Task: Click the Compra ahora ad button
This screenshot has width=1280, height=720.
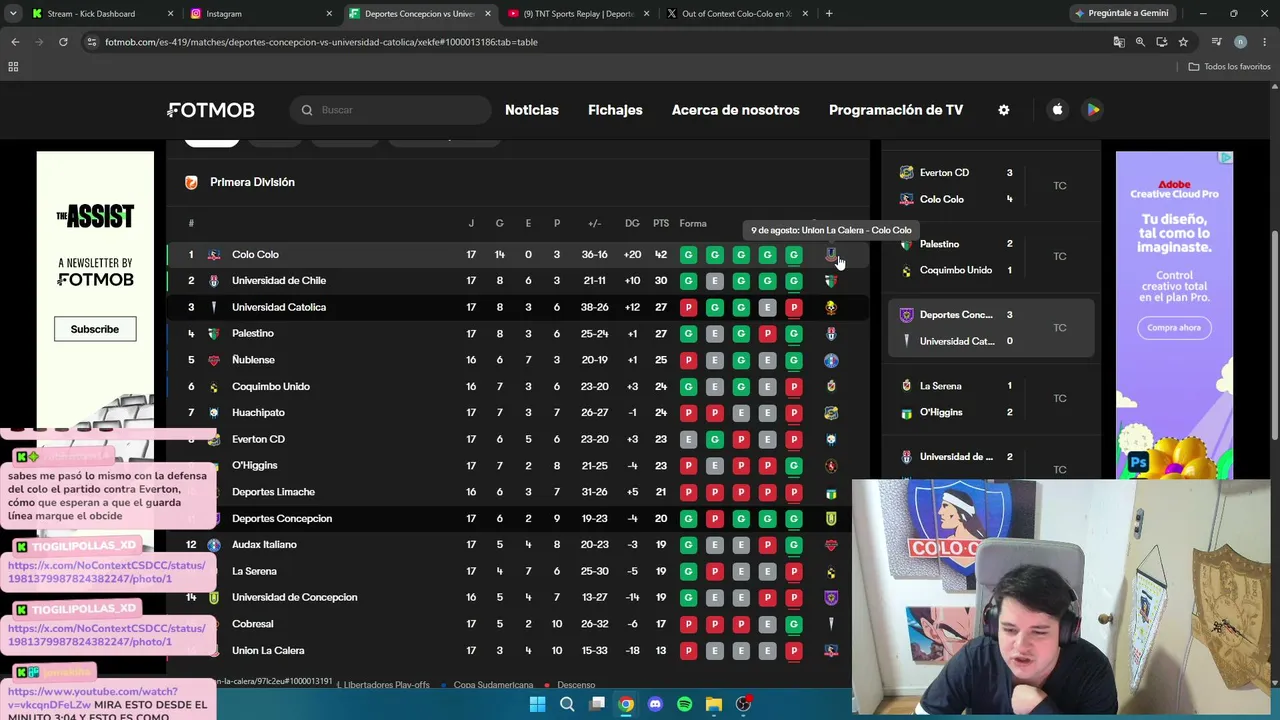Action: point(1174,328)
